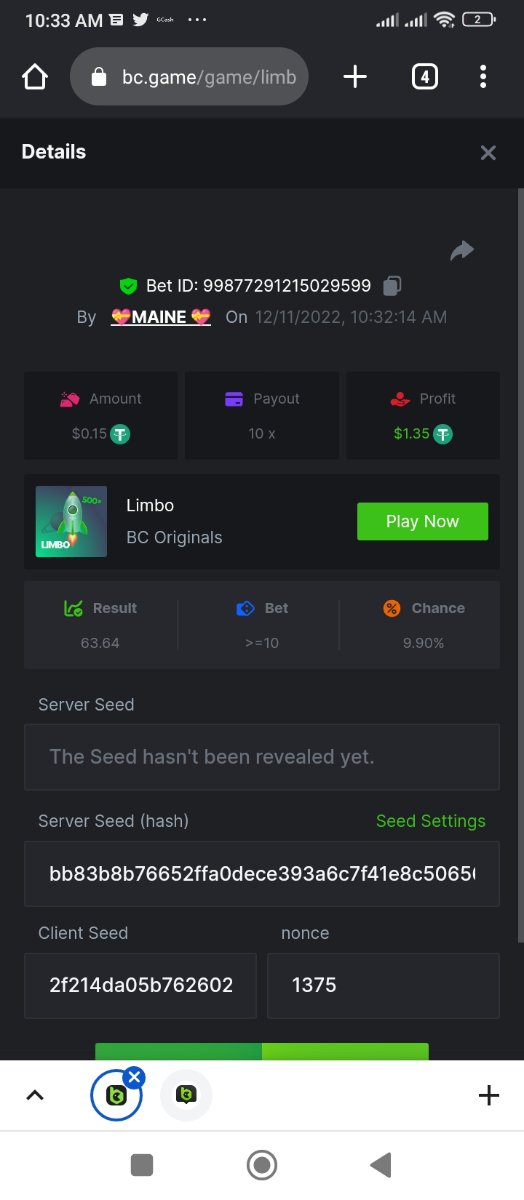Expand the bottom tab strip chevron

pyautogui.click(x=35, y=1095)
